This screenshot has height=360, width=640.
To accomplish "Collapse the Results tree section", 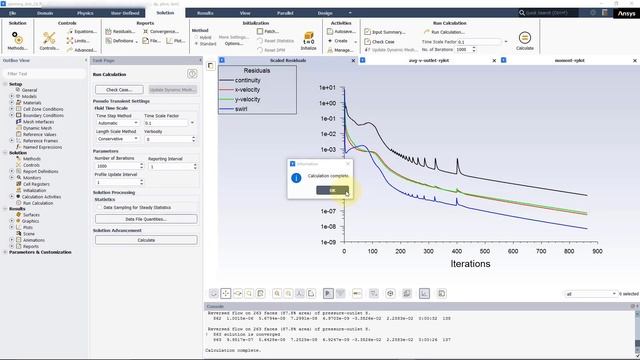I will (5, 209).
